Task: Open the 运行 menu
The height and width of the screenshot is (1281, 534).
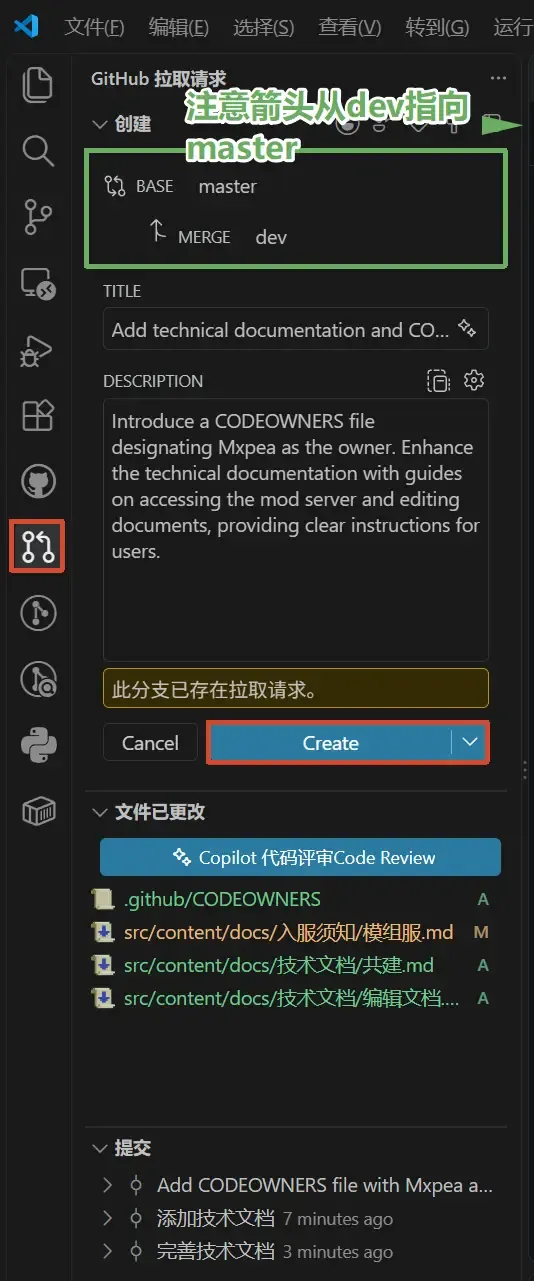Action: click(513, 27)
